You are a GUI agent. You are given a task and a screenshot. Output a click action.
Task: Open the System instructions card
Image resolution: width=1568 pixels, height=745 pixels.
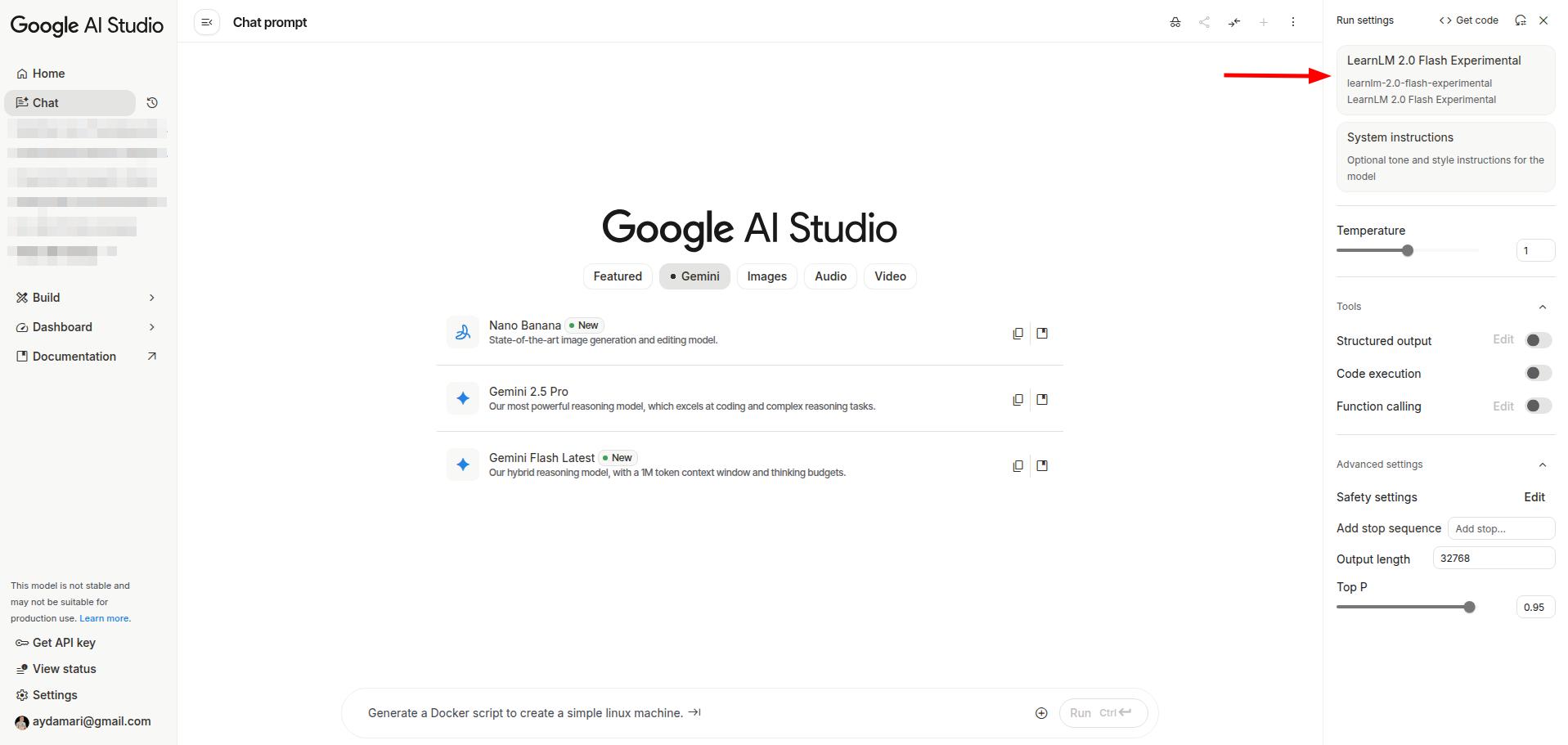1445,157
